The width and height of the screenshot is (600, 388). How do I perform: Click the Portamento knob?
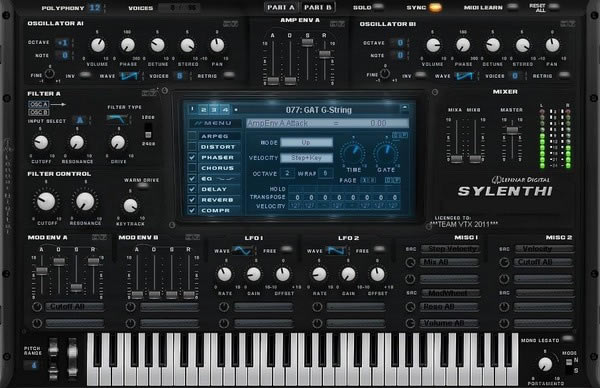pyautogui.click(x=545, y=365)
